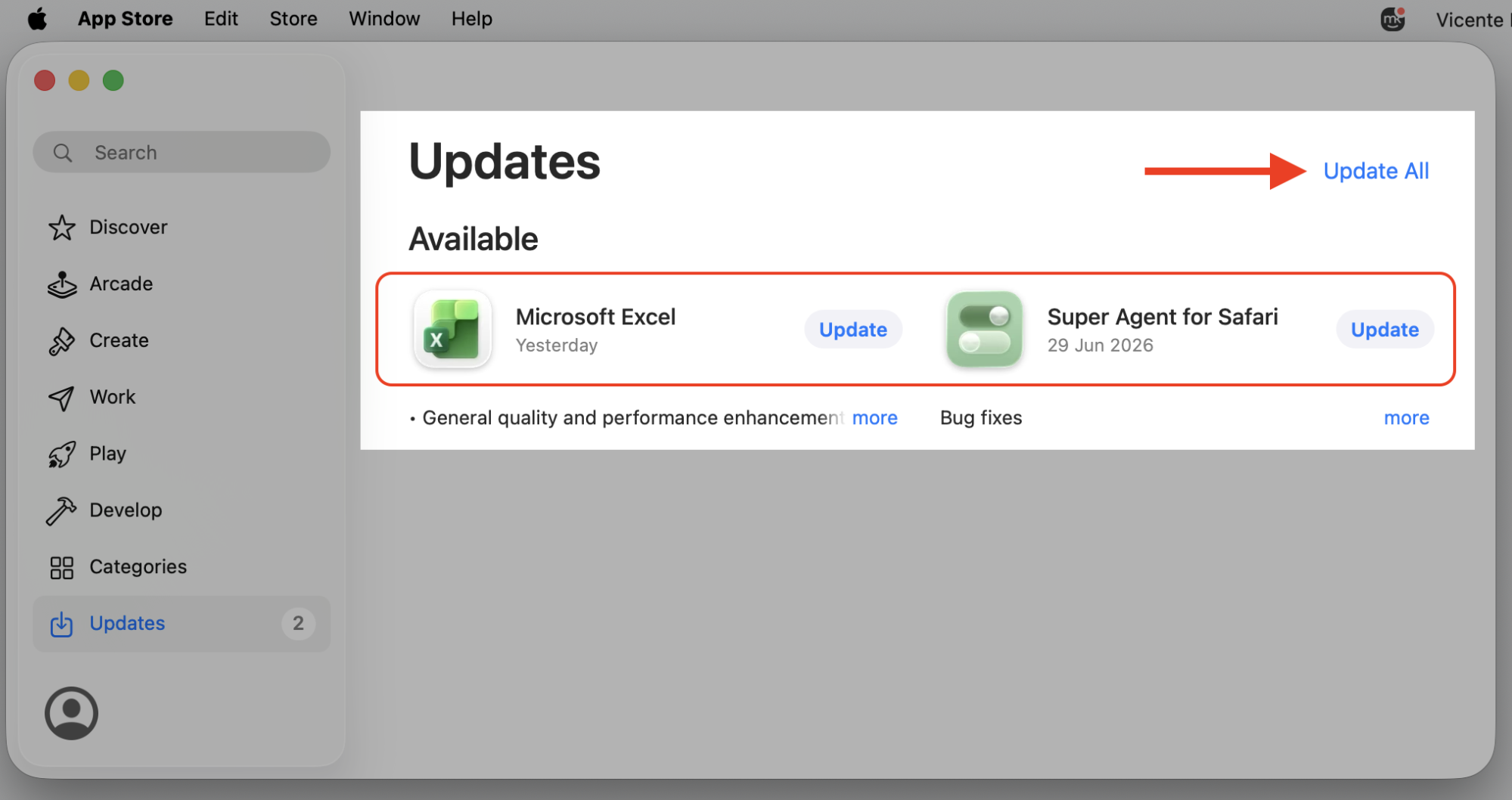The image size is (1512, 800).
Task: Click the Play rocket icon
Action: tap(62, 454)
